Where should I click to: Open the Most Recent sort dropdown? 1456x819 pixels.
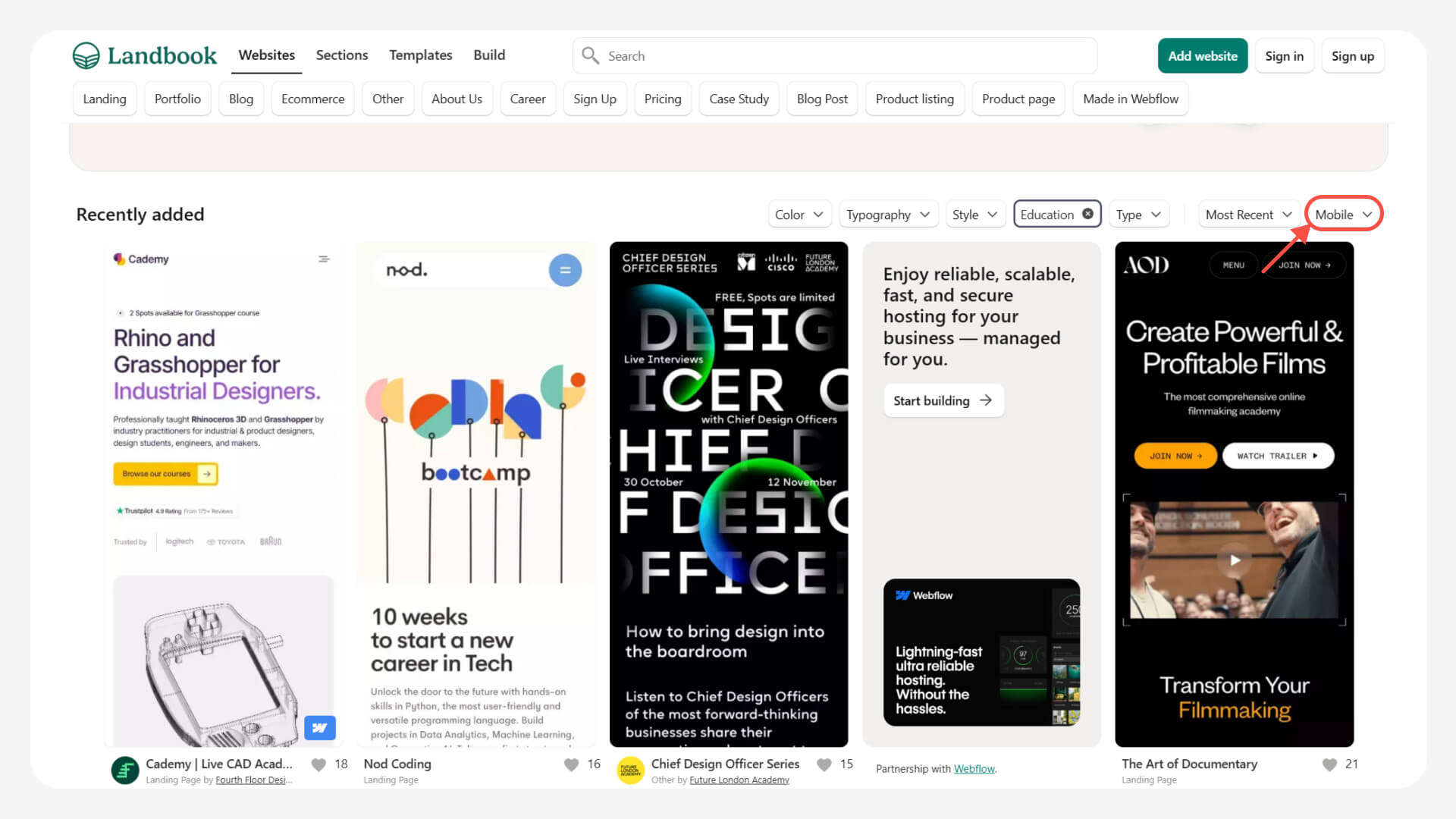point(1249,215)
